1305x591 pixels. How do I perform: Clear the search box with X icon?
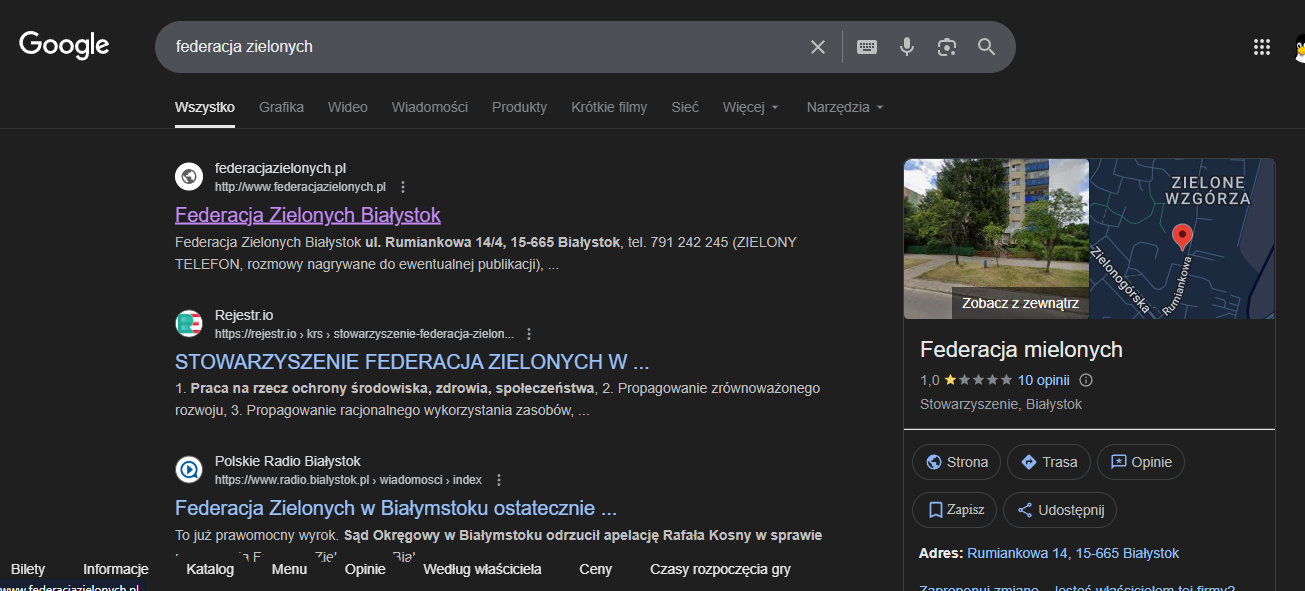tap(817, 47)
